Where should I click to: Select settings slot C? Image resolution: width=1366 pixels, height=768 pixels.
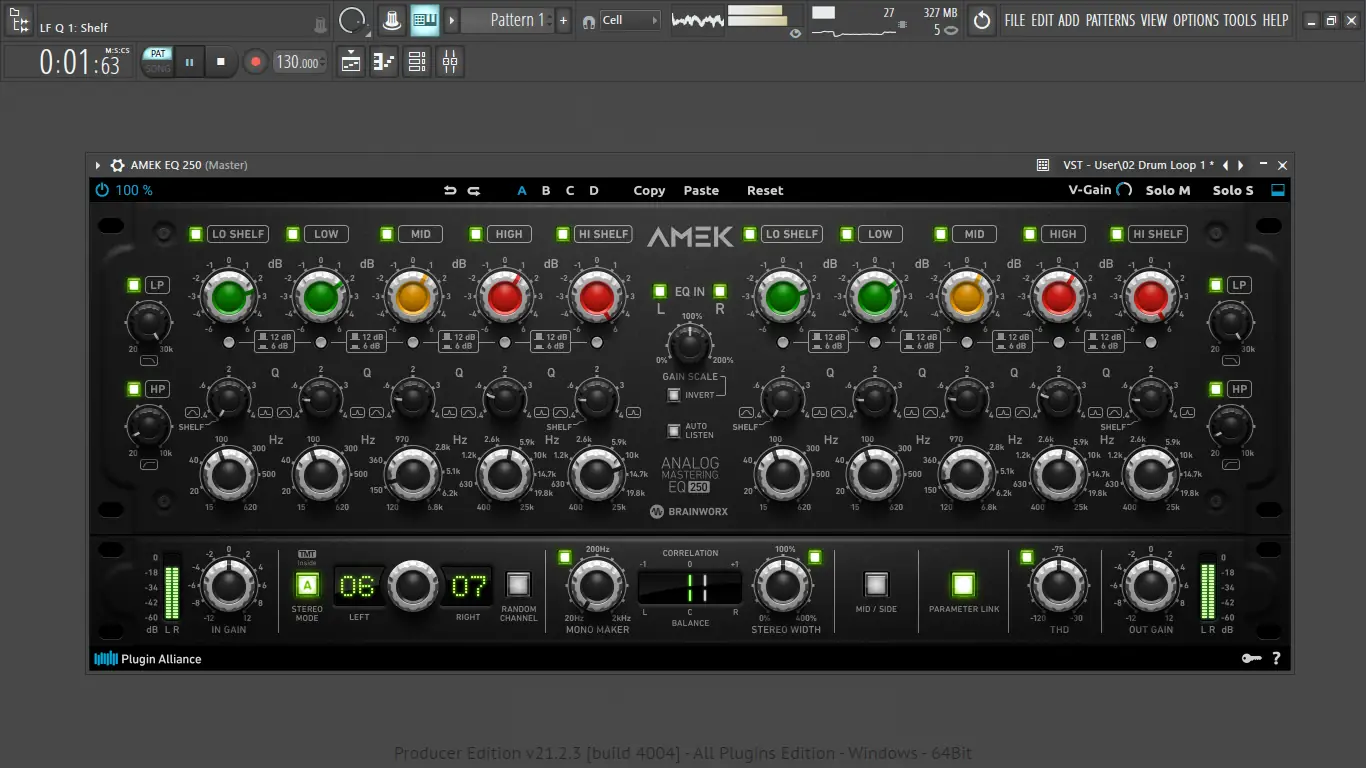570,190
